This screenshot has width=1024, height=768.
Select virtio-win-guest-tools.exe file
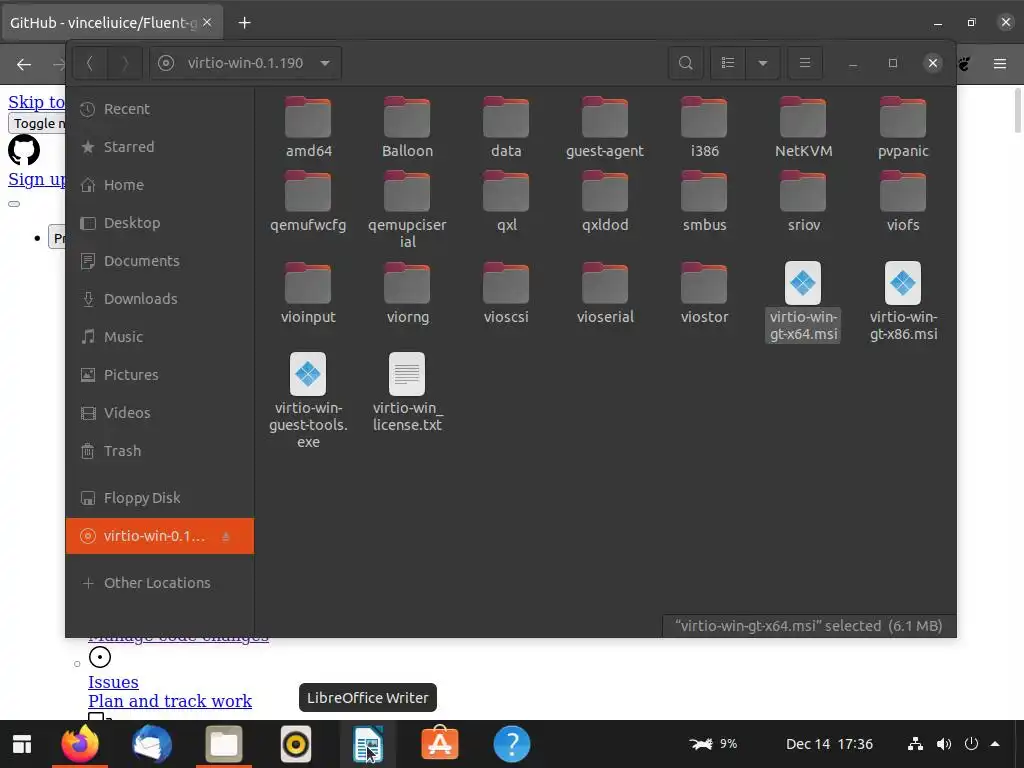pyautogui.click(x=308, y=400)
